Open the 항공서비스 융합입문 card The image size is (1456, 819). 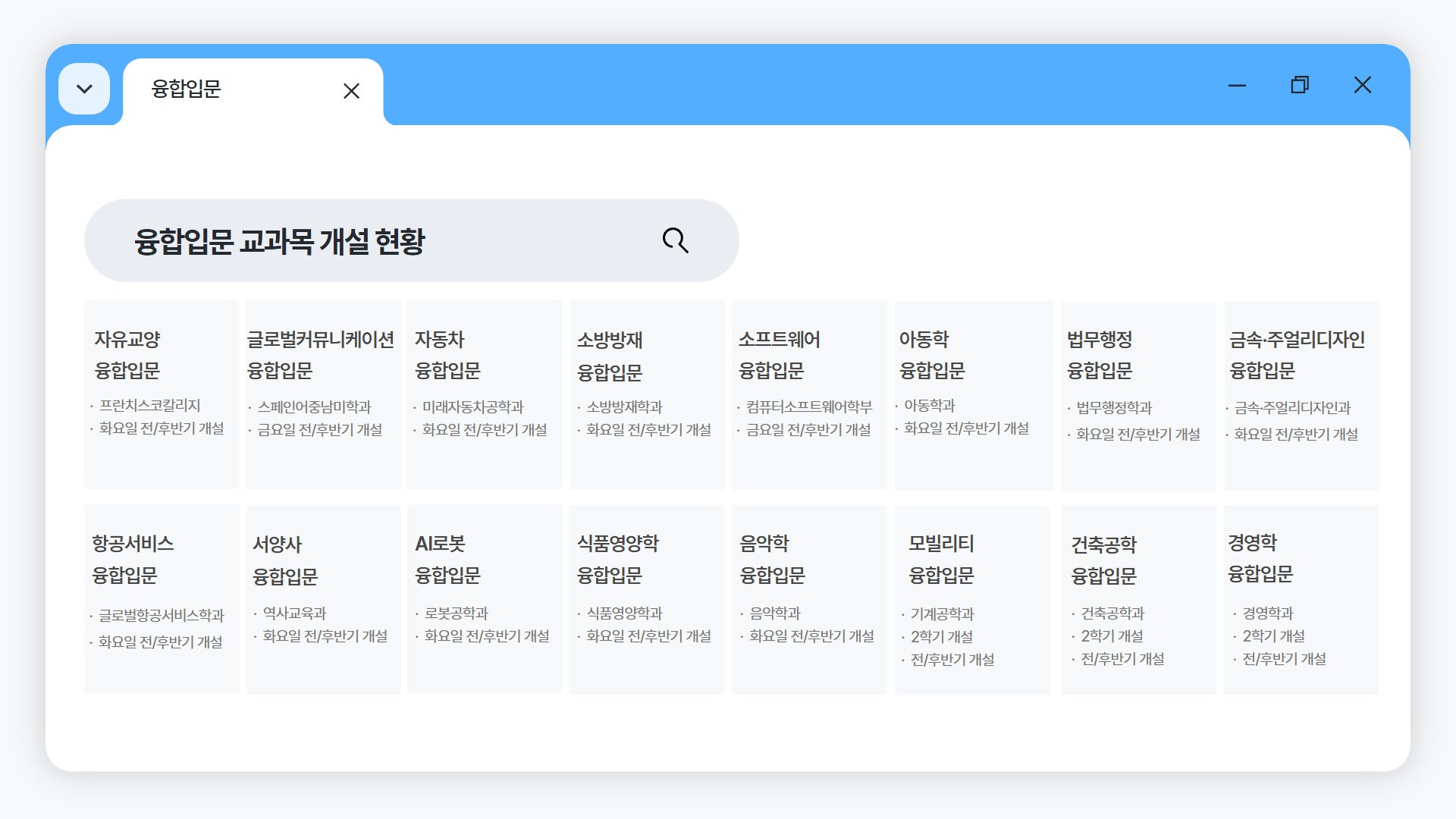point(161,599)
